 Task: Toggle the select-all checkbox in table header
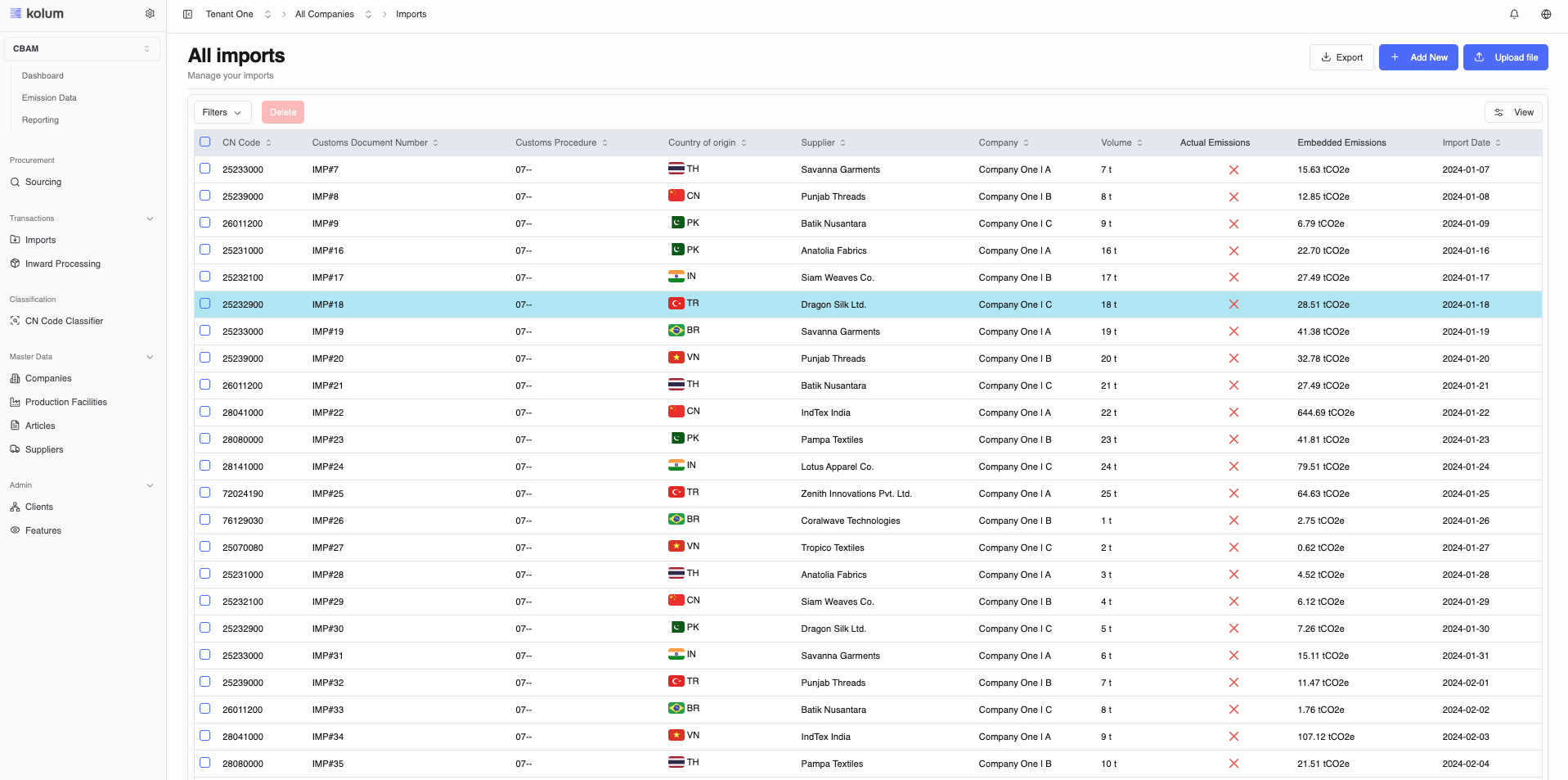[x=205, y=142]
